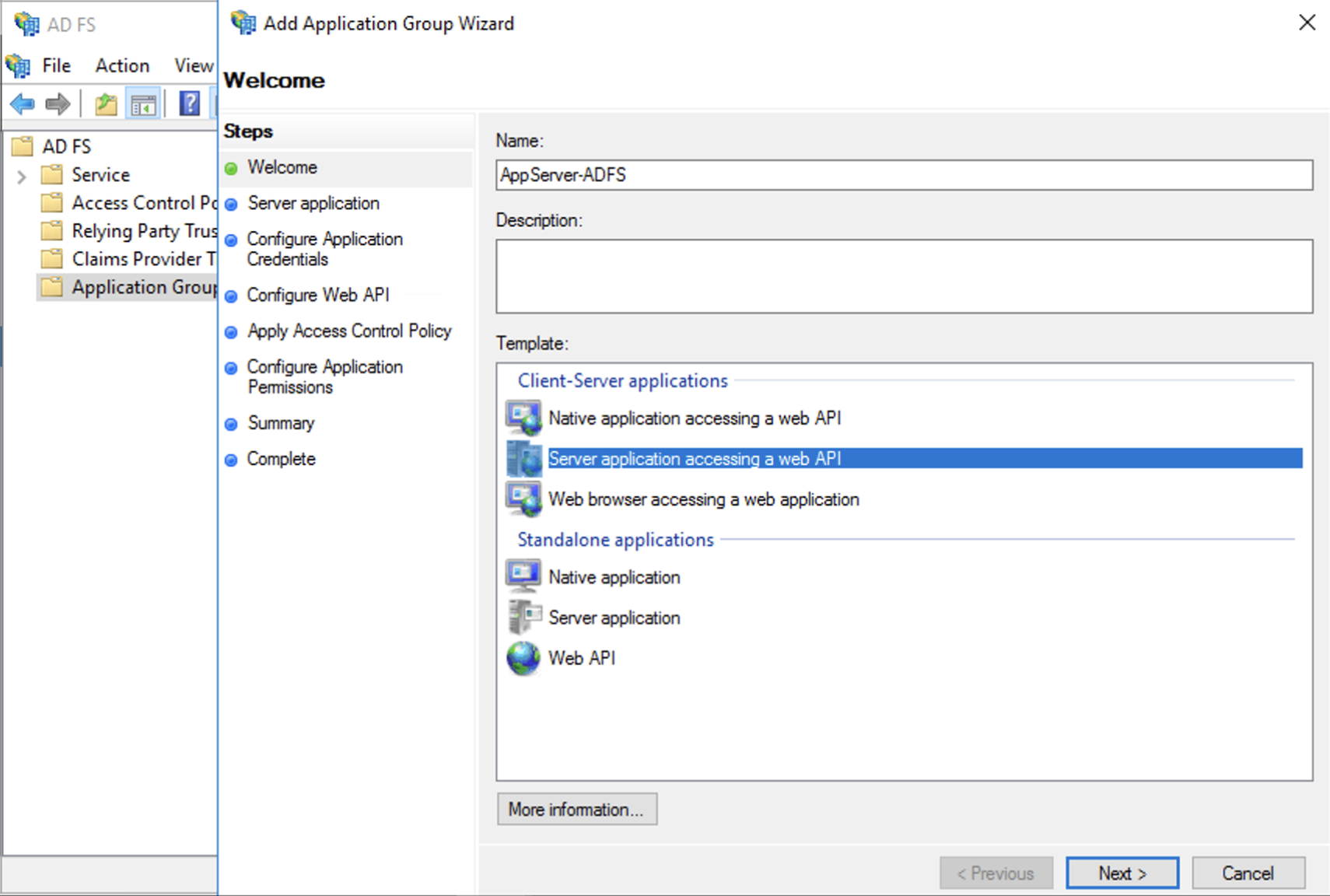Click icon for Web browser accessing web application

tap(523, 499)
